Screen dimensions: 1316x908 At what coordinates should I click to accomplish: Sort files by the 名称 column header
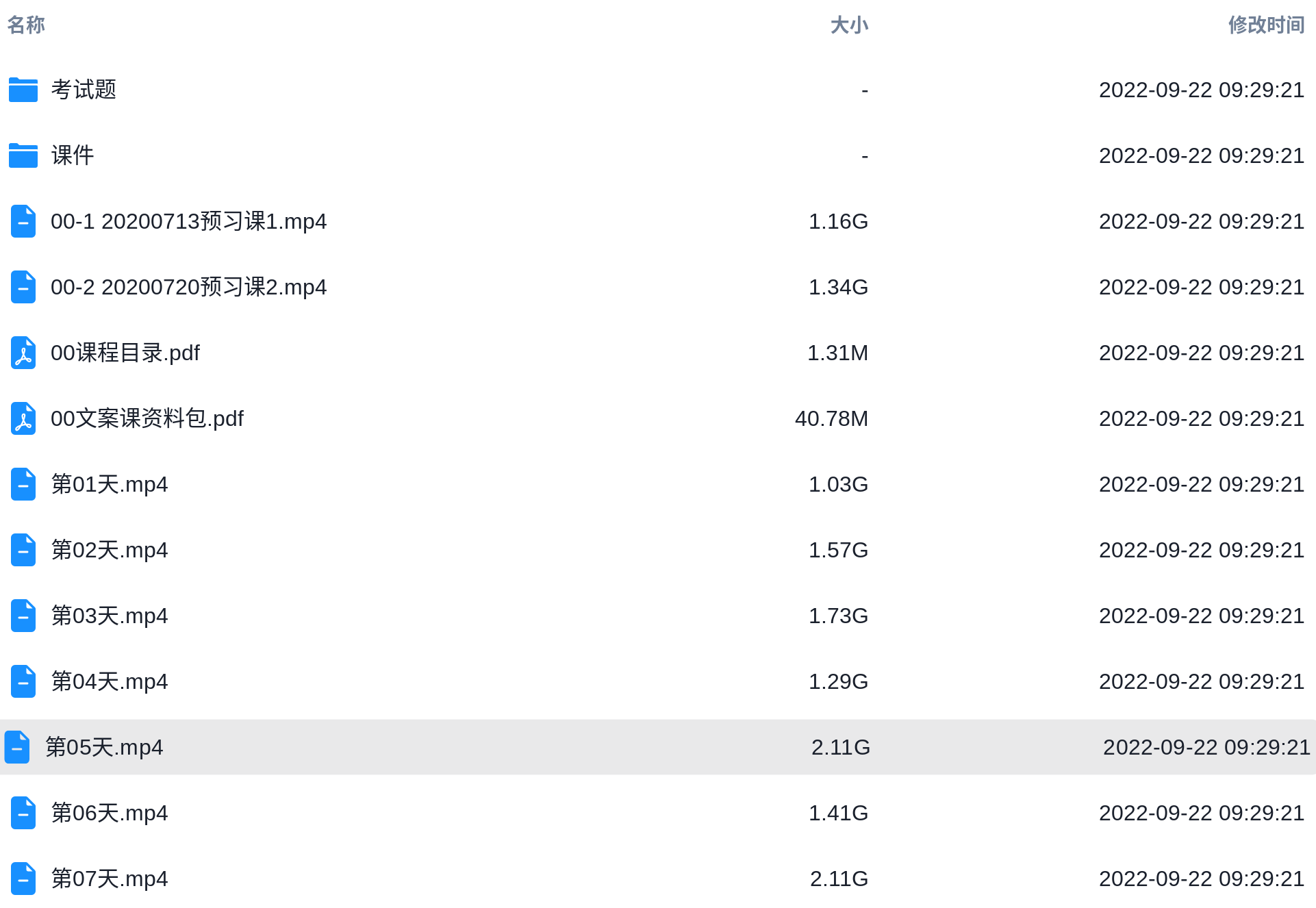pyautogui.click(x=26, y=25)
